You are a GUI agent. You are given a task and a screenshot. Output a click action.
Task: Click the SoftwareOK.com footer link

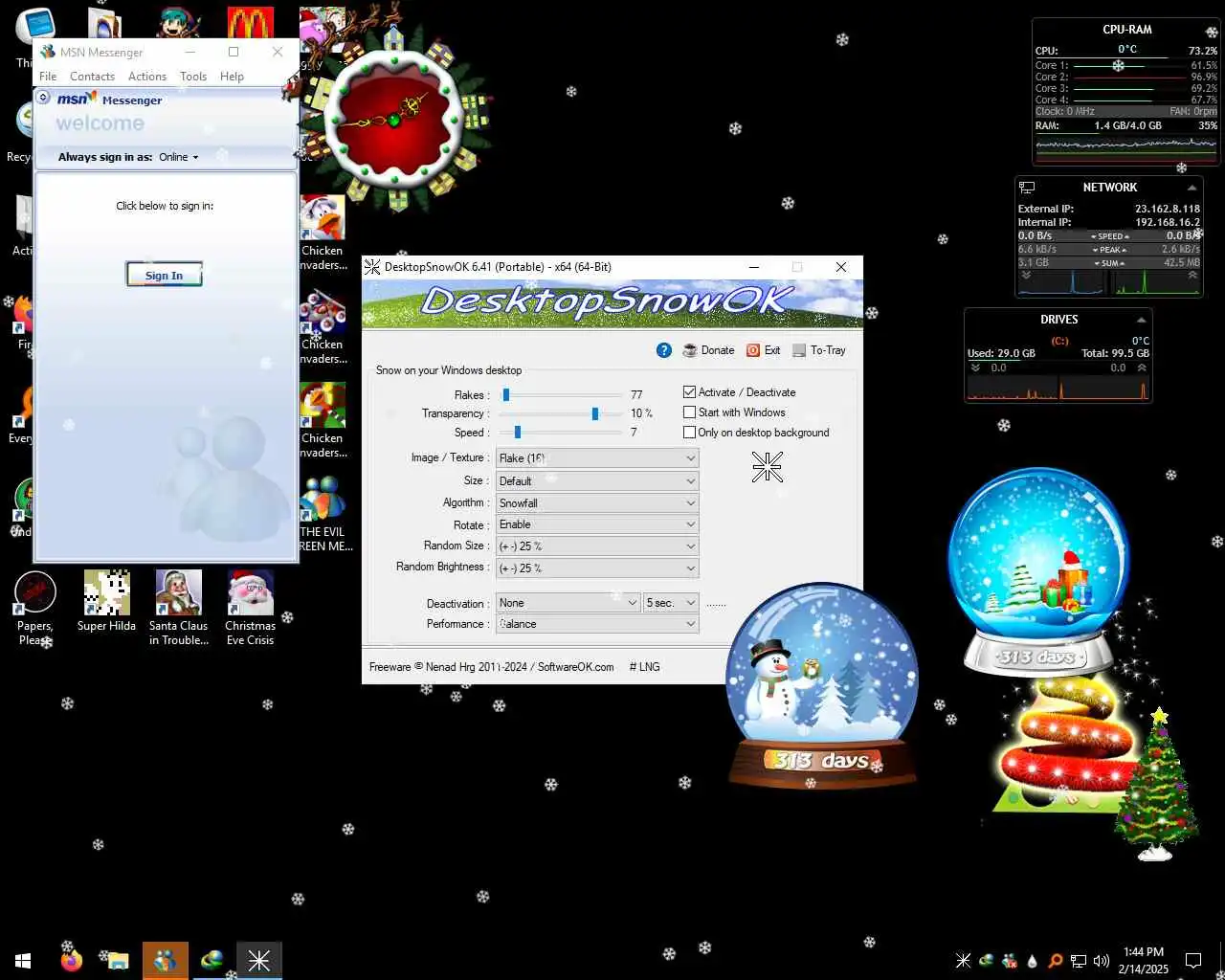(x=575, y=667)
